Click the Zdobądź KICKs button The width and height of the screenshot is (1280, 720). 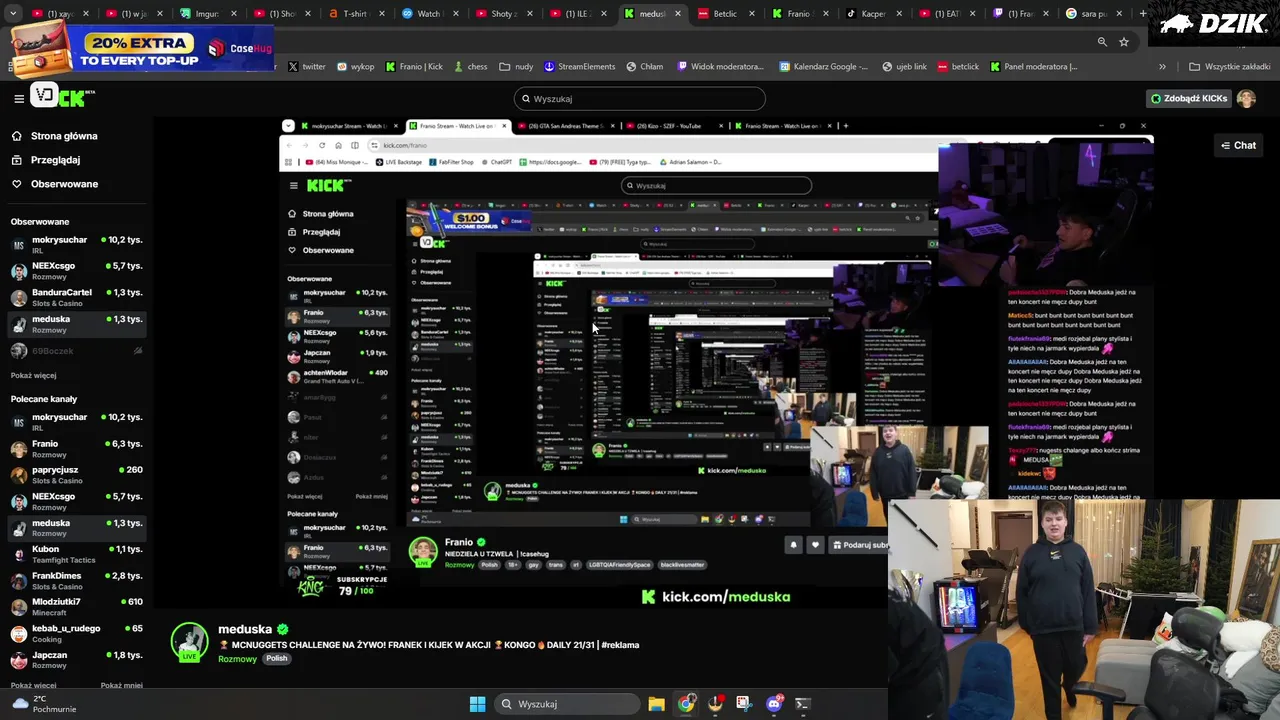(1189, 99)
